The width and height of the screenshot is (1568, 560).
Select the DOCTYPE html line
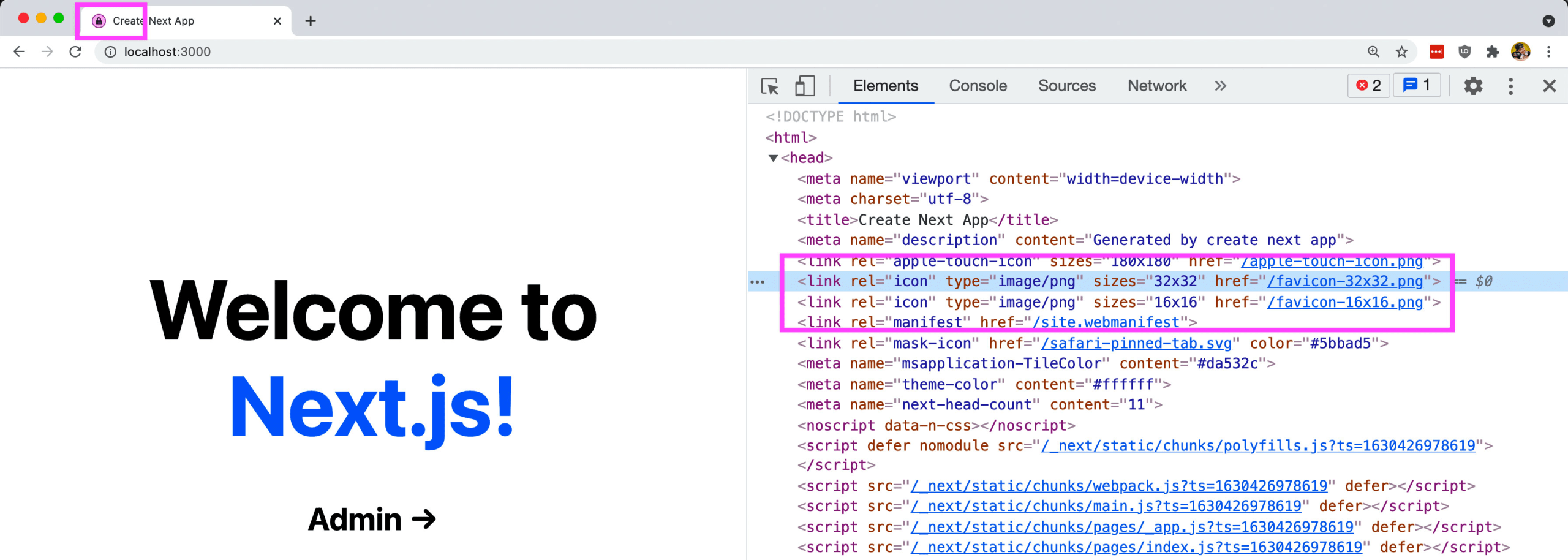click(831, 117)
